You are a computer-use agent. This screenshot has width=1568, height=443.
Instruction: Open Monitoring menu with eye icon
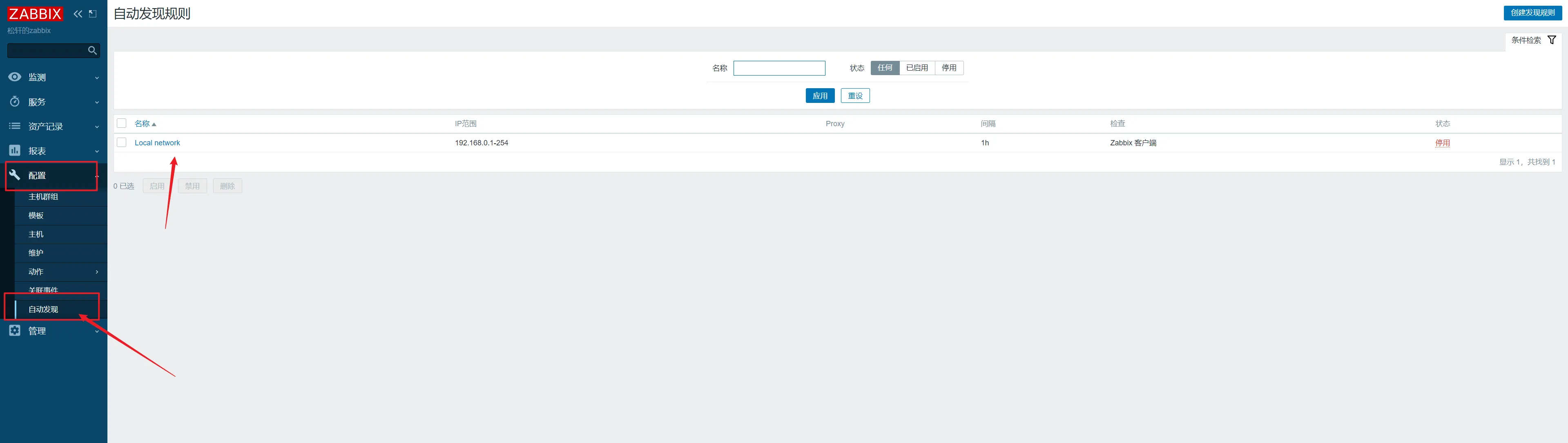click(x=15, y=77)
